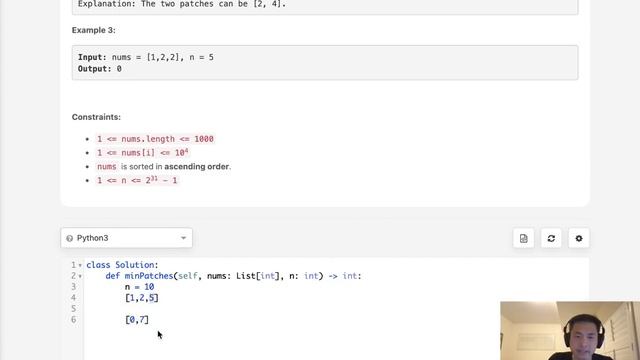Screen dimensions: 640x360
Task: Reset code with the refresh icon
Action: point(551,238)
